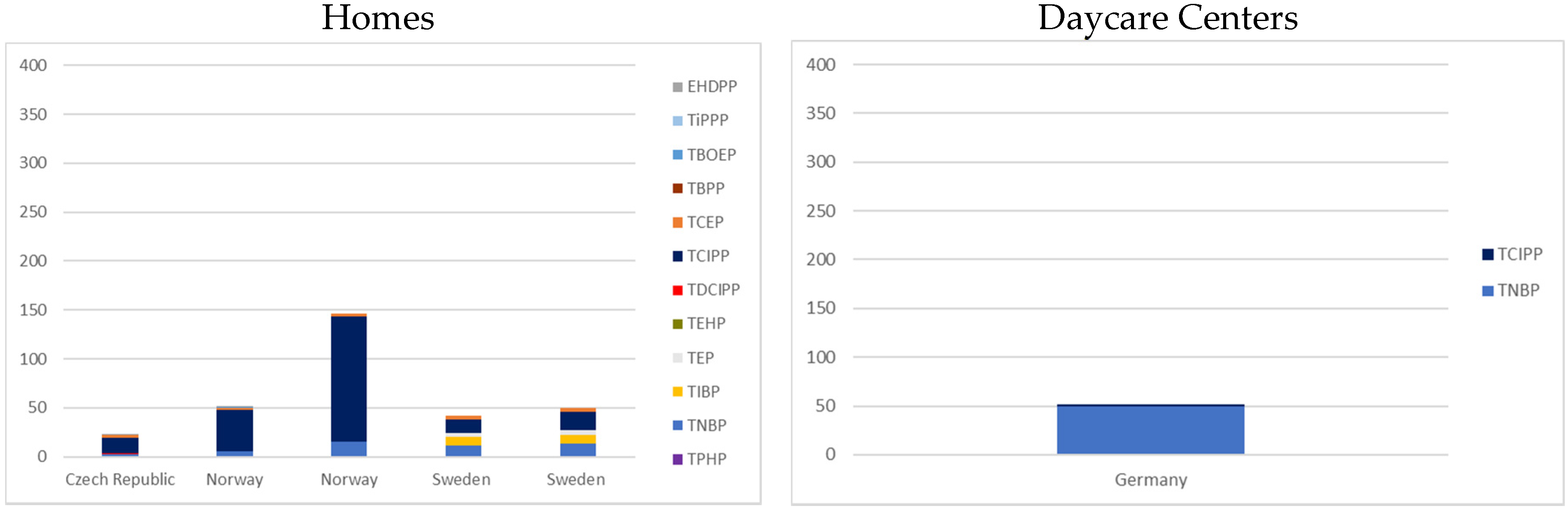Click the yellow TIBP legend swatch
Image resolution: width=1568 pixels, height=512 pixels.
[677, 392]
